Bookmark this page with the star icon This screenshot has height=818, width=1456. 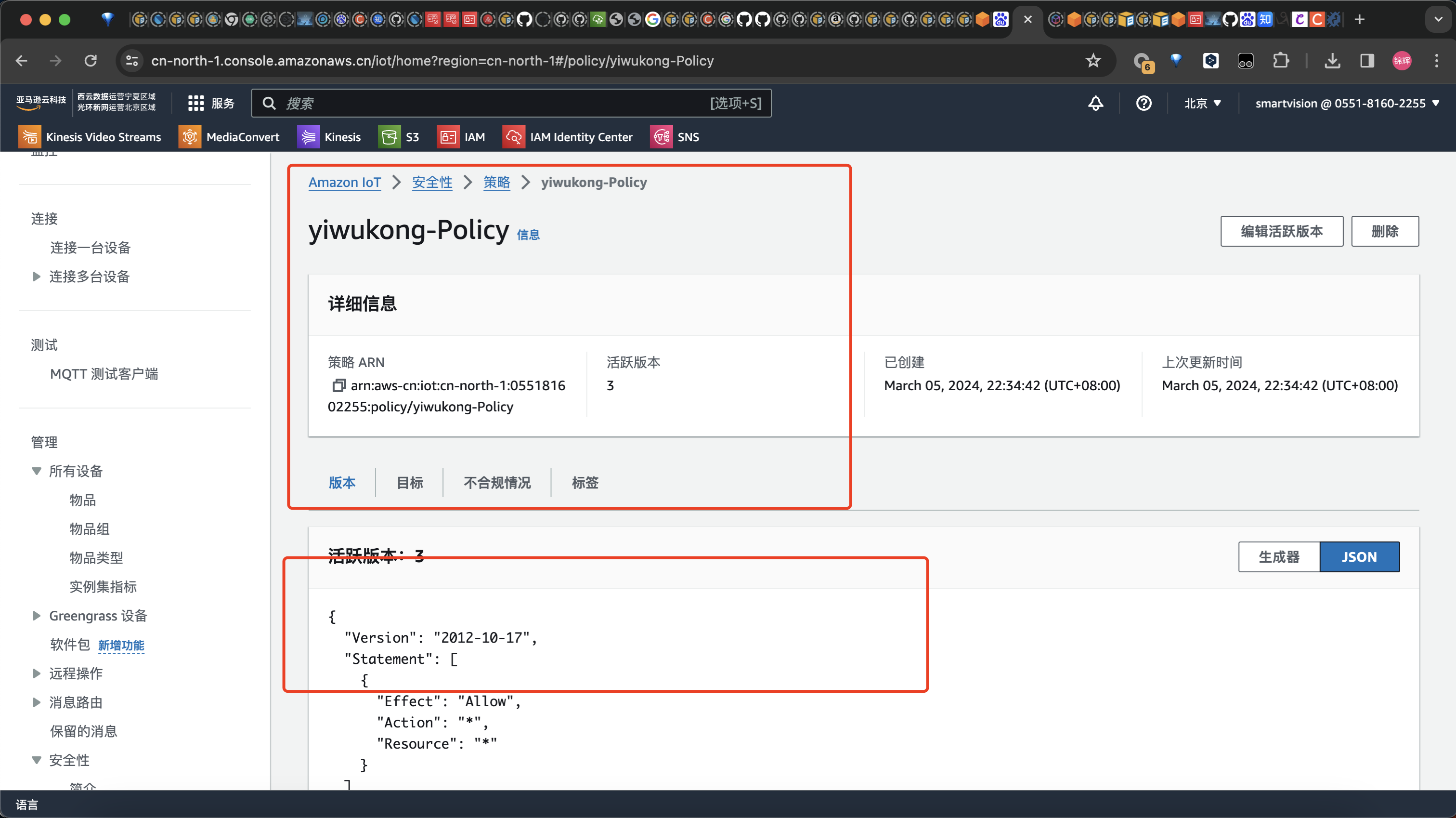tap(1093, 61)
